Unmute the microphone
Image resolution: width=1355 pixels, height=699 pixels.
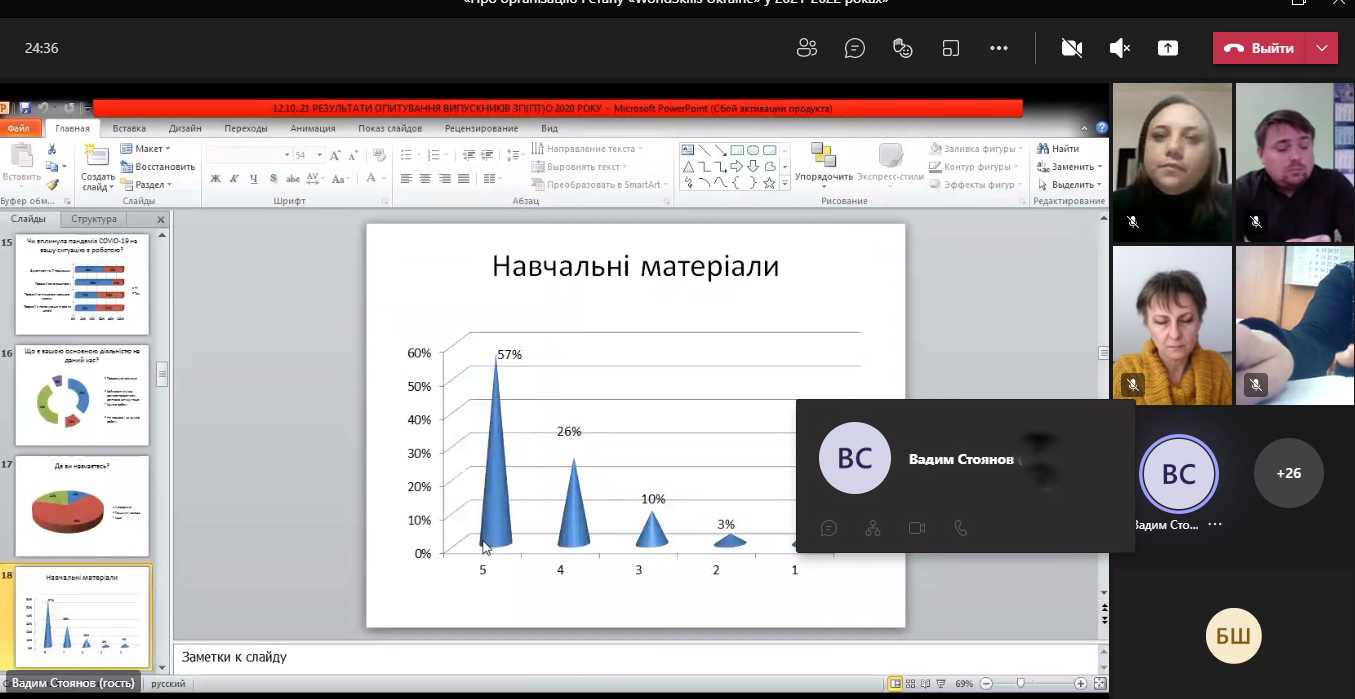click(1120, 48)
